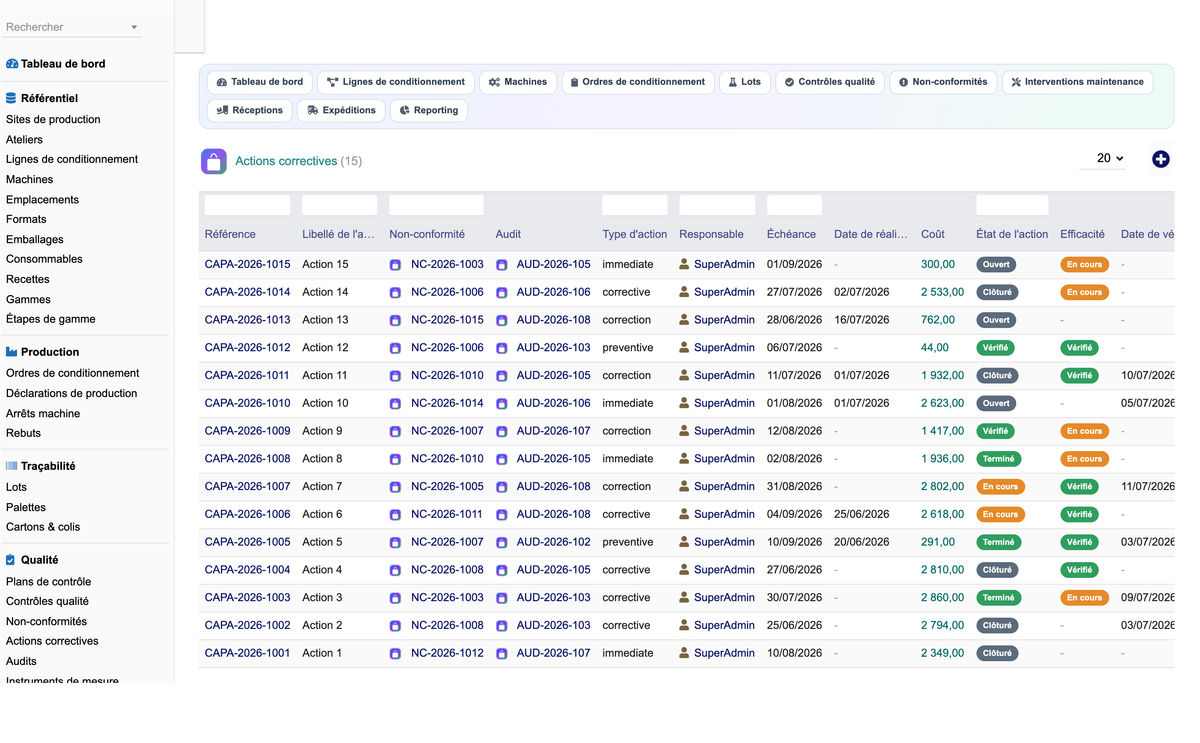Click the Échéance column filter field

coord(794,205)
